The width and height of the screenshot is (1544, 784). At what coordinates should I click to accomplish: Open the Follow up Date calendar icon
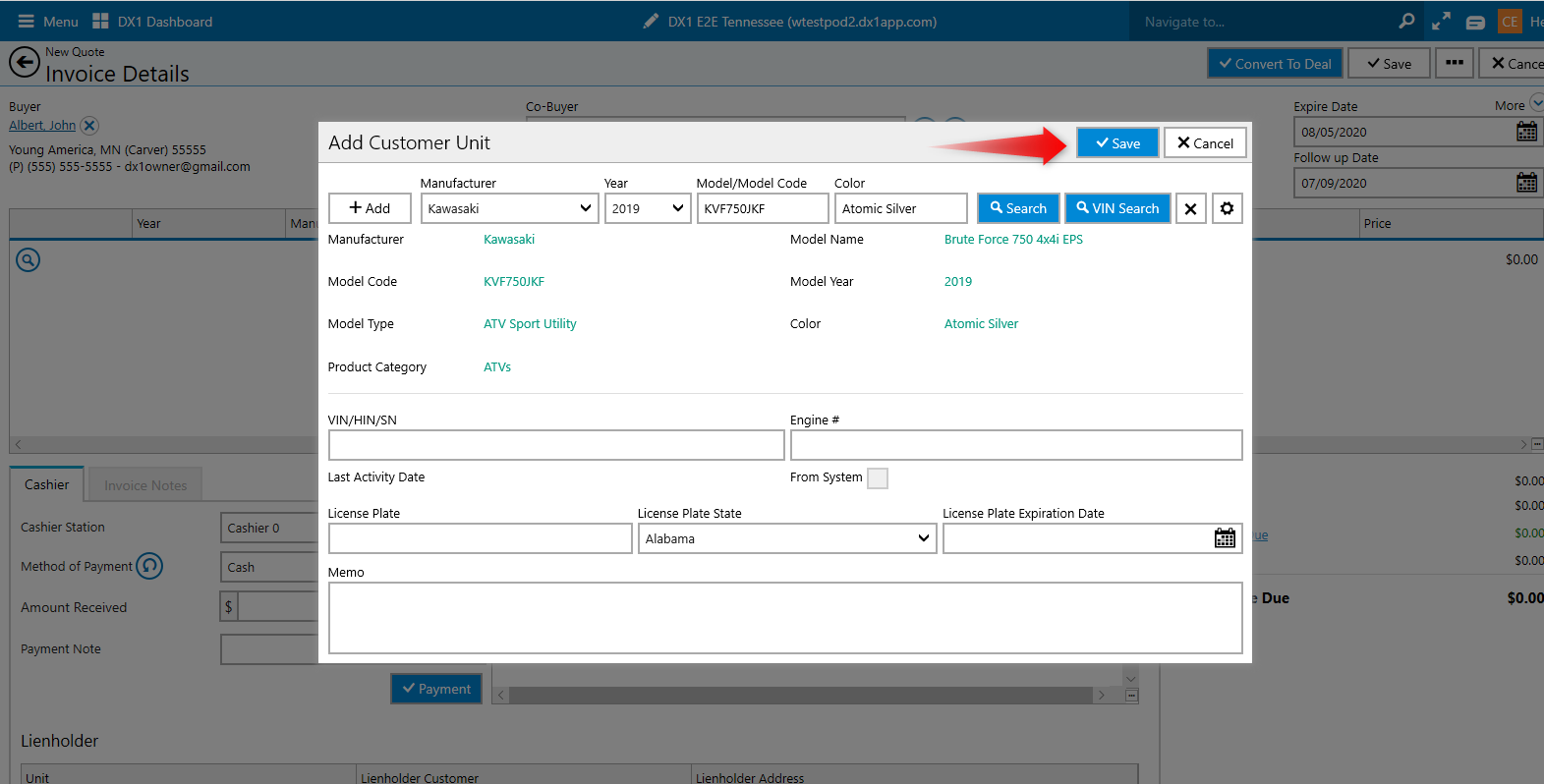click(x=1526, y=183)
